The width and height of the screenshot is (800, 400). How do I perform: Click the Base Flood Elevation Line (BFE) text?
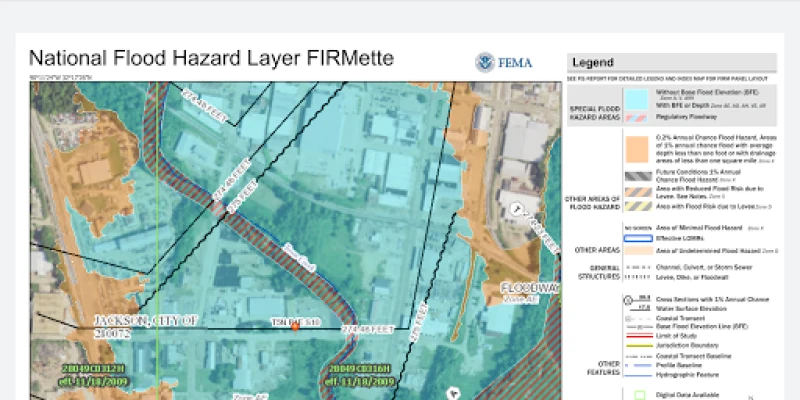(x=703, y=327)
